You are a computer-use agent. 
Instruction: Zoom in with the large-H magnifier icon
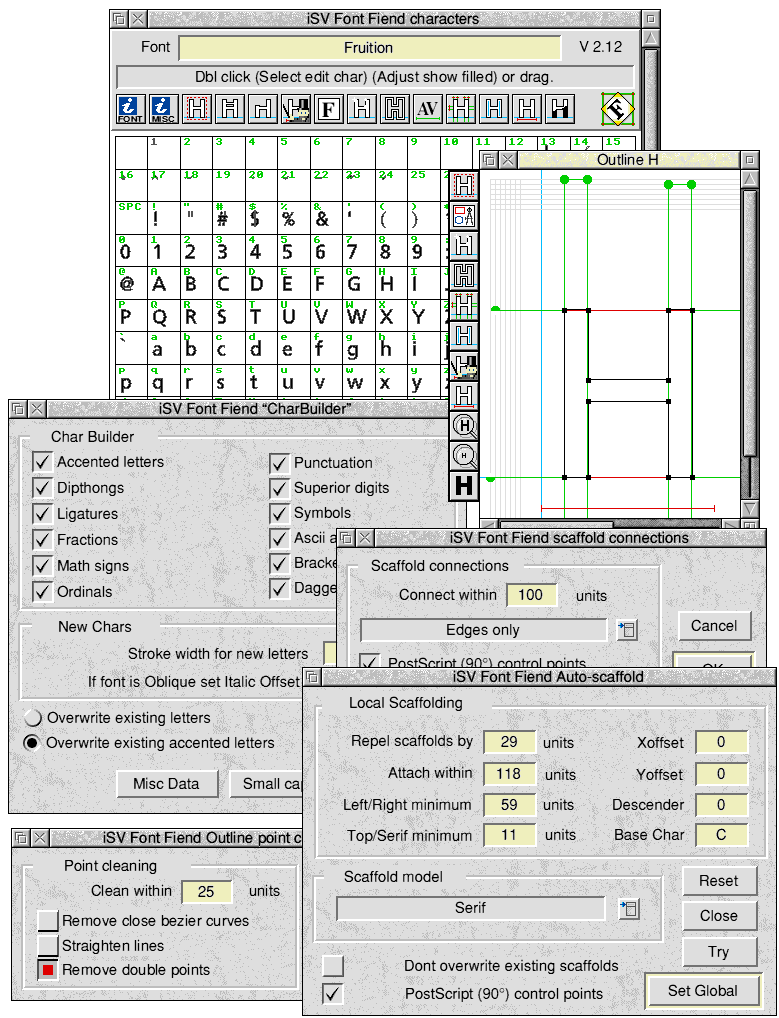[x=464, y=426]
